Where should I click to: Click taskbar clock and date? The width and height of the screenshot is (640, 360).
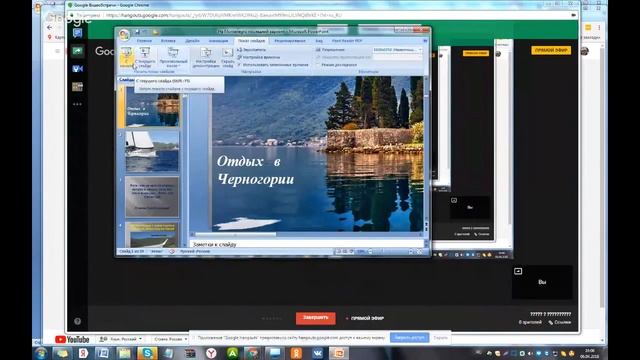coord(590,353)
